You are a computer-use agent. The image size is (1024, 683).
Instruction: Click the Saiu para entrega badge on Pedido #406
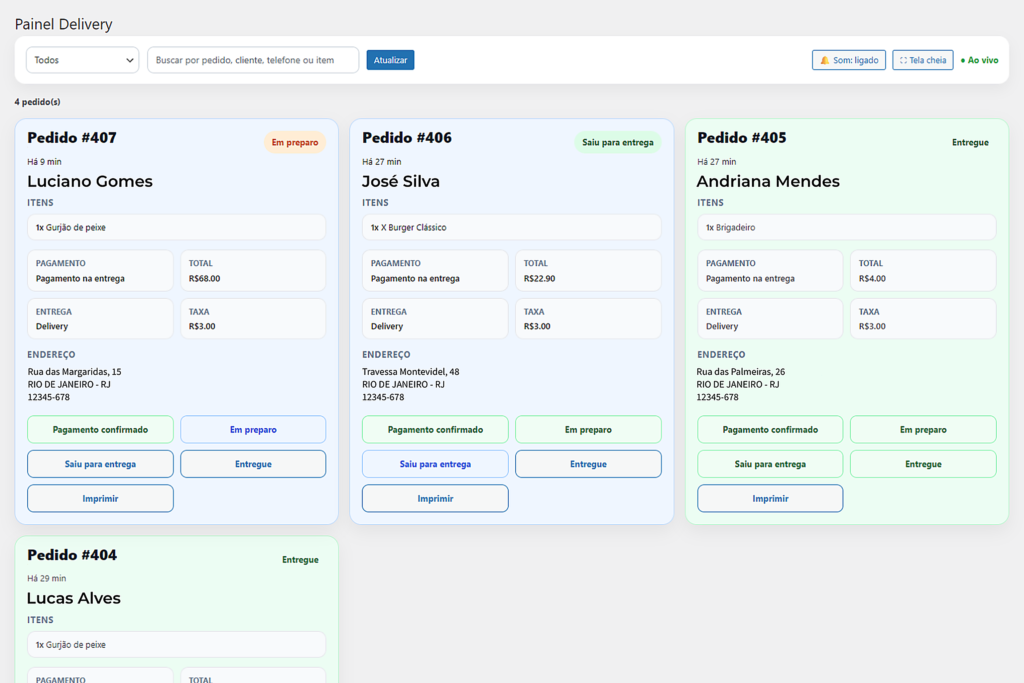[x=617, y=143]
